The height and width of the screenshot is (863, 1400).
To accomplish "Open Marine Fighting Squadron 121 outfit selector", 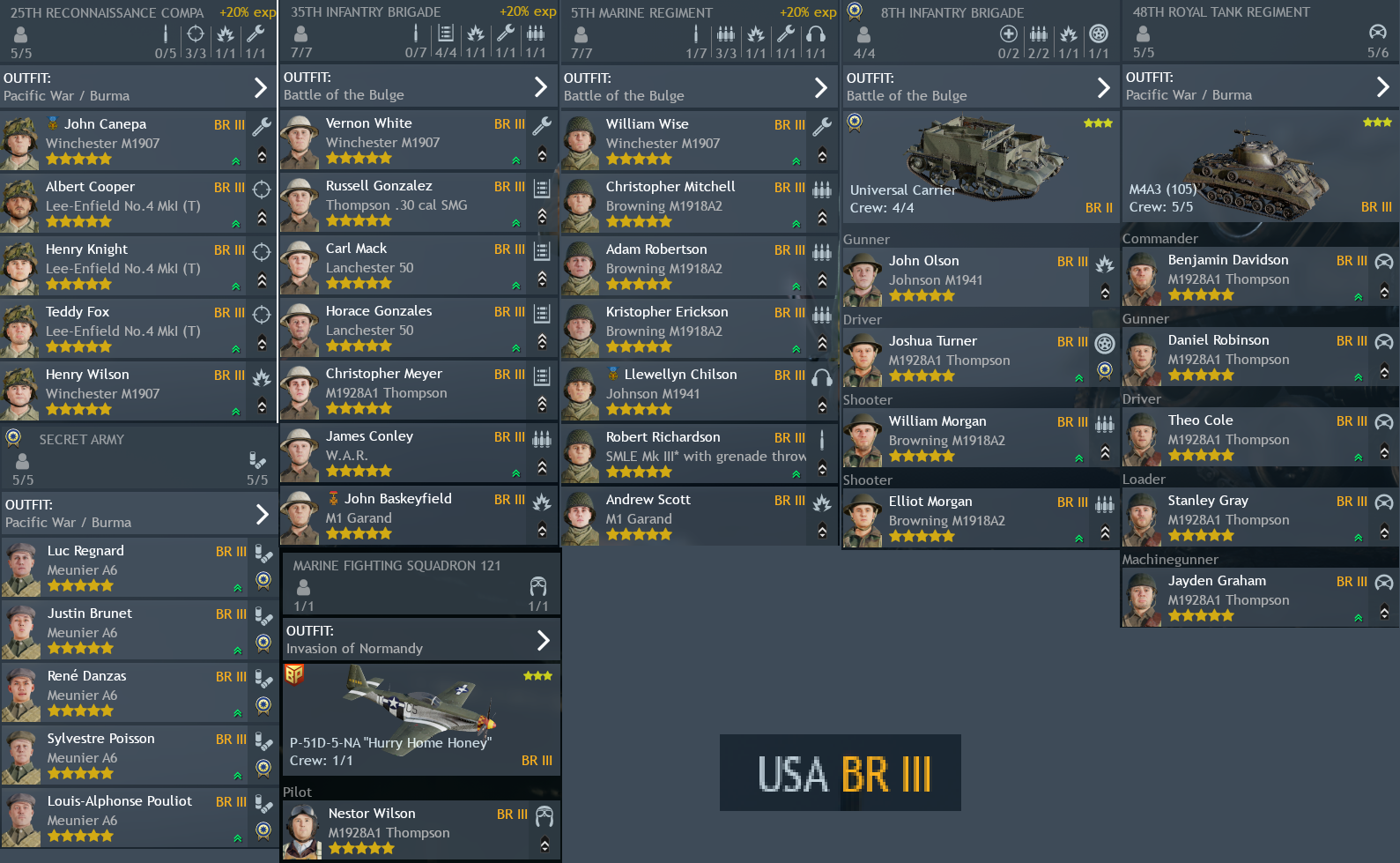I will tap(421, 640).
